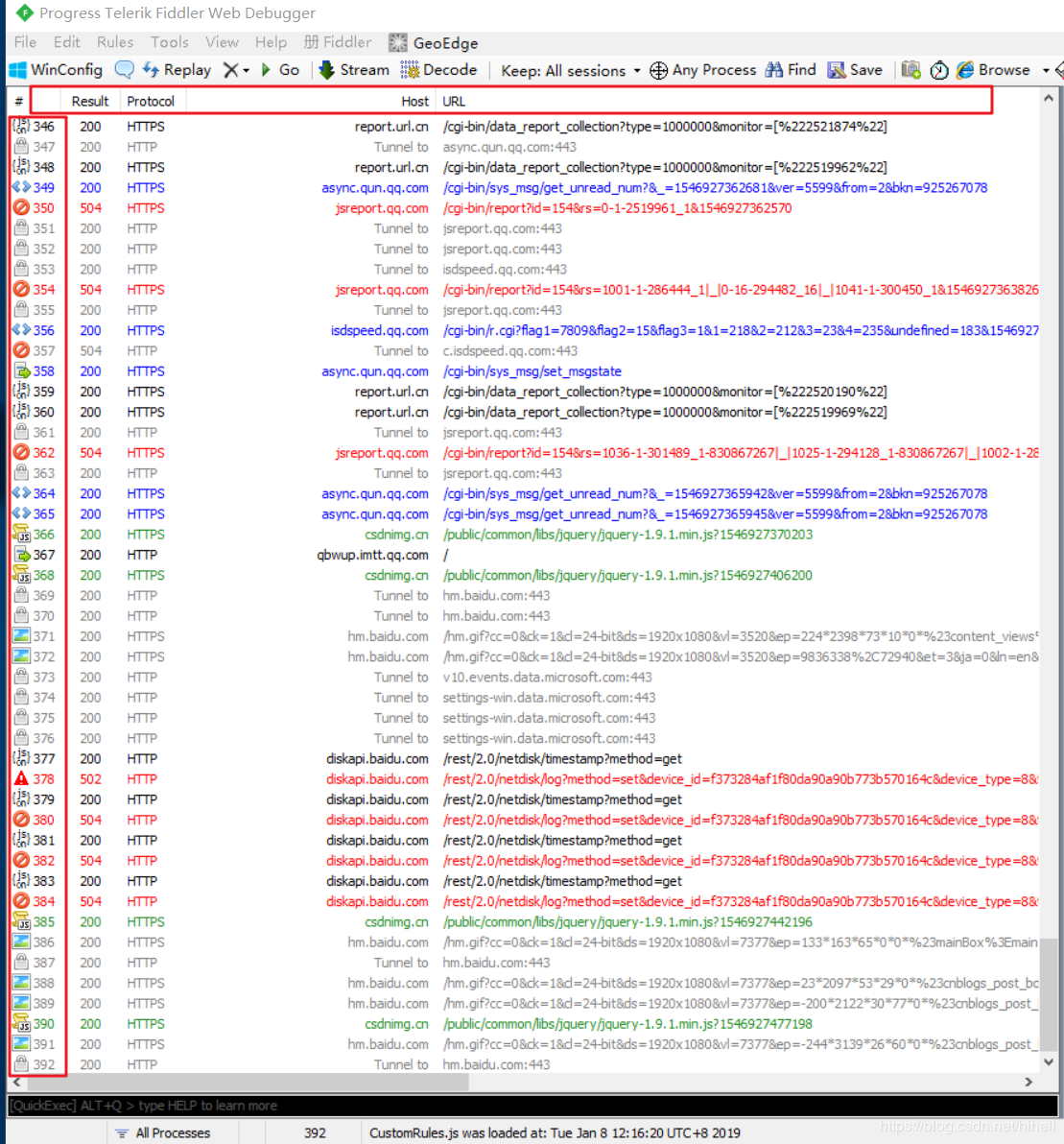
Task: Replay the selected sessions
Action: (x=177, y=70)
